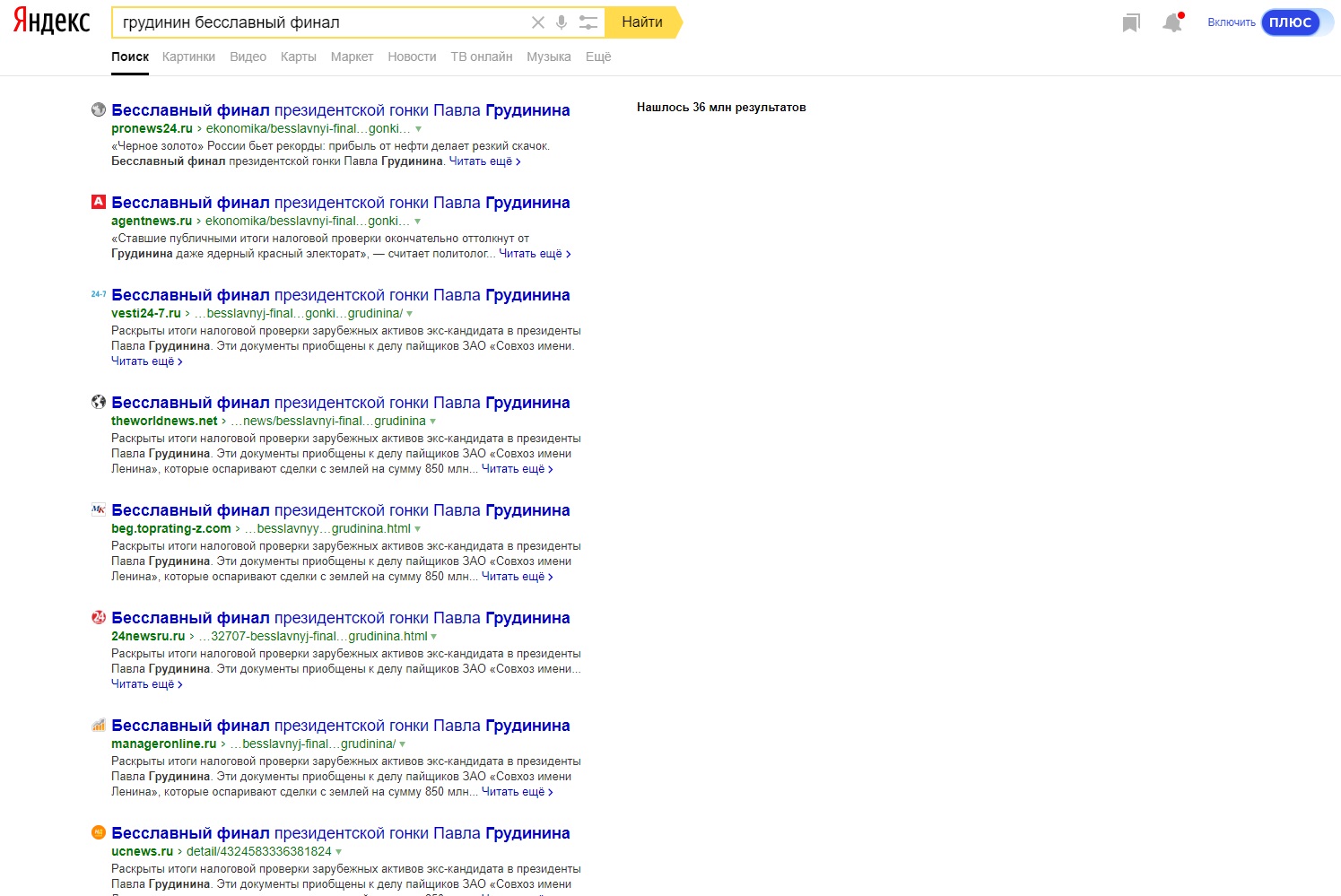Click the vesti24-7.ru green domain link
This screenshot has height=896, width=1341.
coord(146,313)
